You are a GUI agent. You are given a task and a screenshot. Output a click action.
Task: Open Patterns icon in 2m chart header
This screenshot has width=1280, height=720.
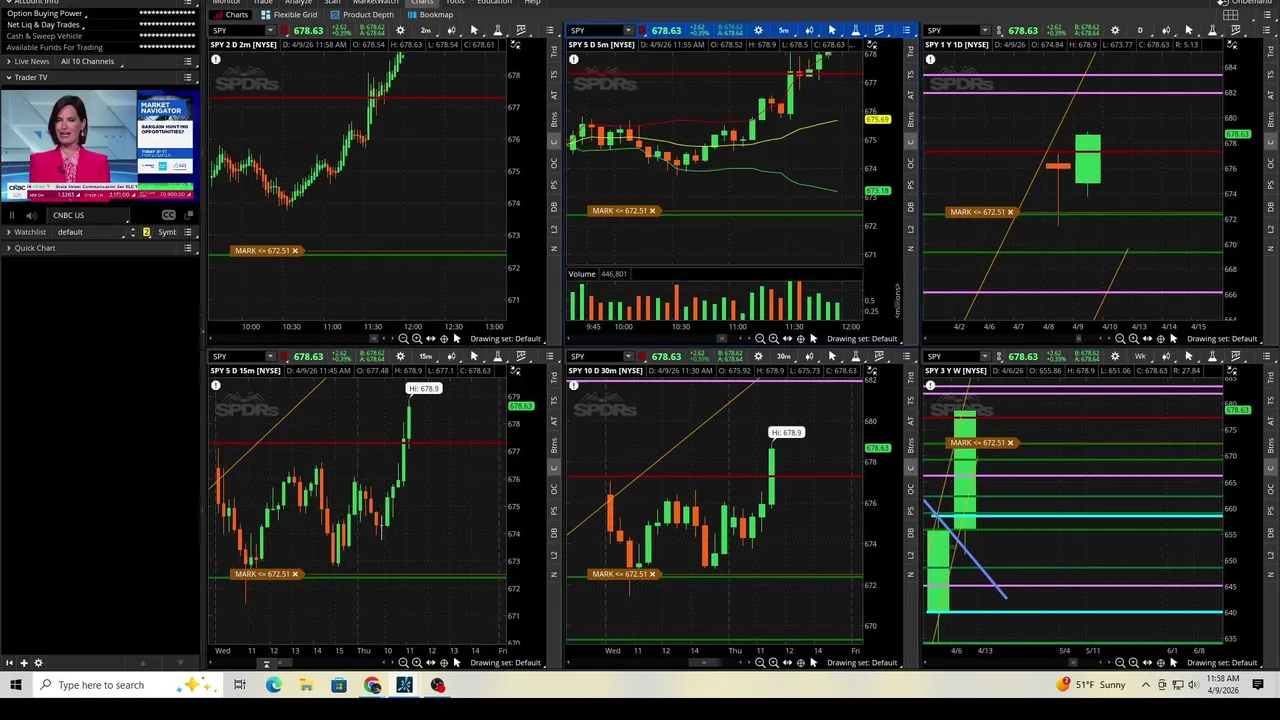521,30
